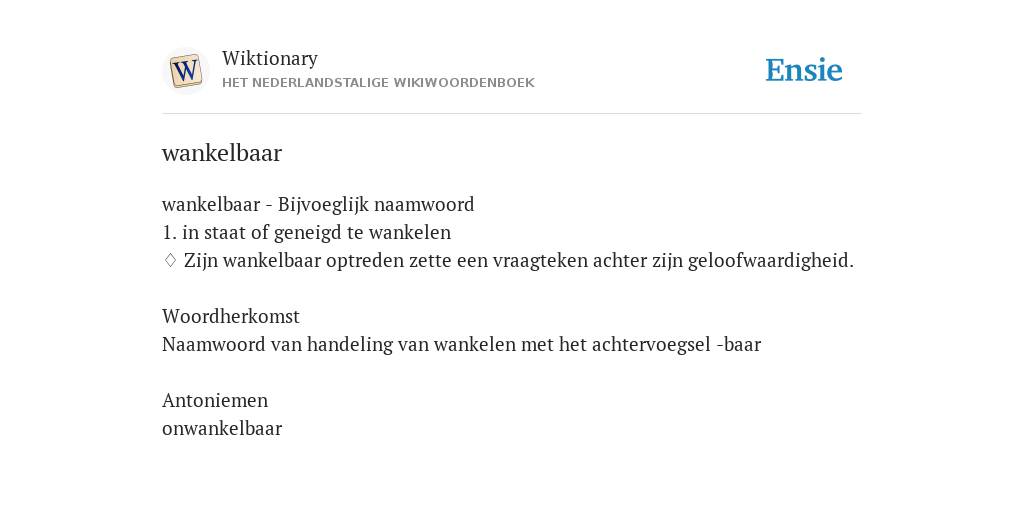This screenshot has width=1024, height=512.
Task: Click the '-baar' suffix in the etymology line
Action: coord(739,344)
